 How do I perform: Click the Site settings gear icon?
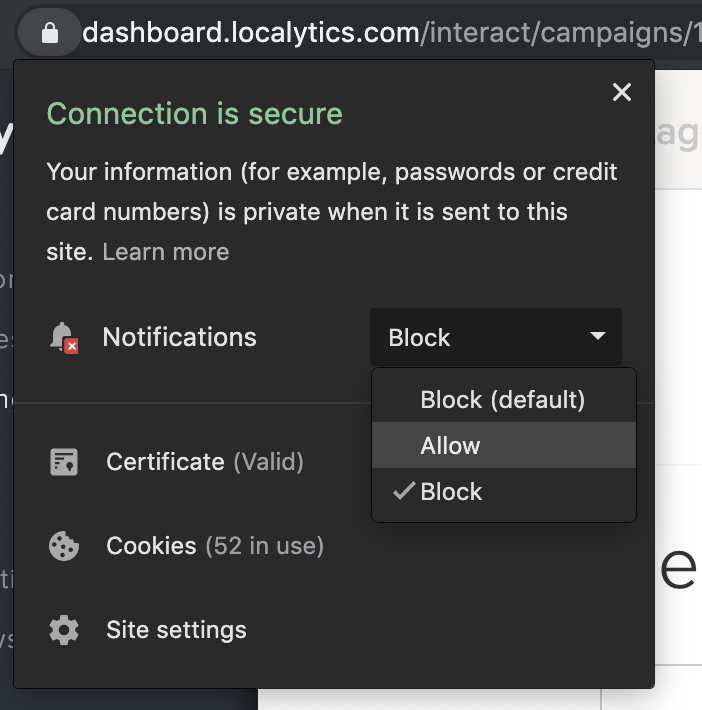tap(64, 631)
